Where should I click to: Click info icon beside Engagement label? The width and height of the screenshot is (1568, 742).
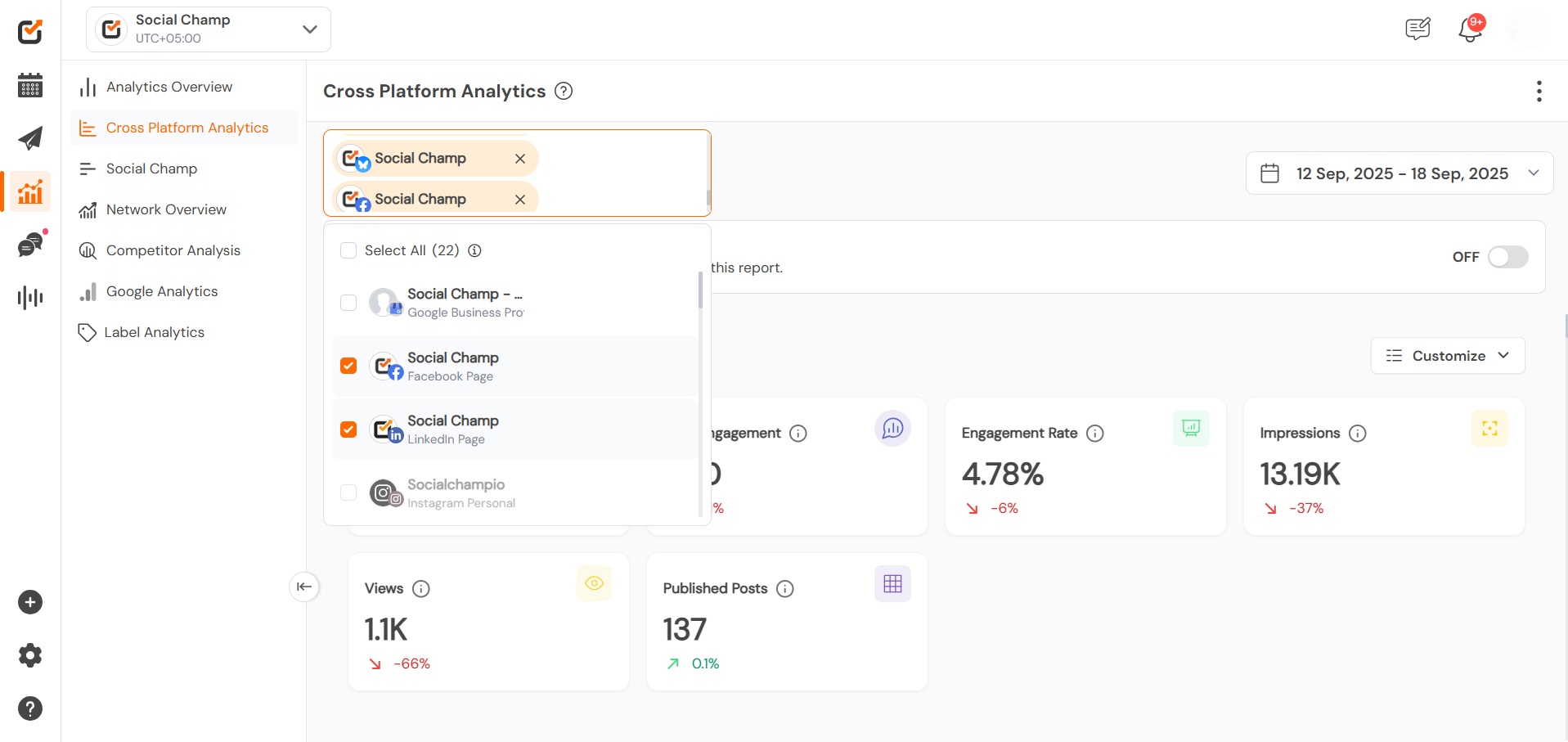coord(798,434)
